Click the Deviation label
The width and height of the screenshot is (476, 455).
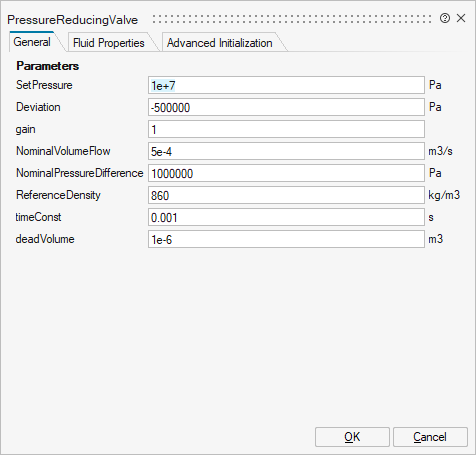coord(38,107)
